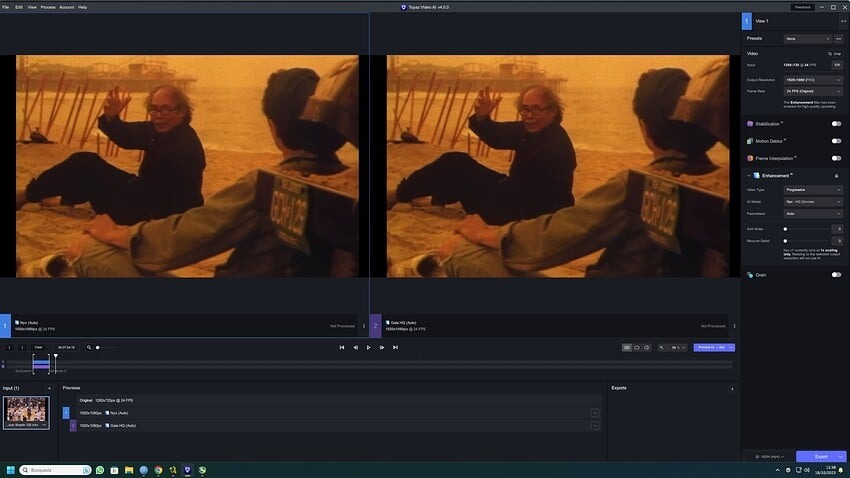Click the Add Noise value field

(x=837, y=229)
